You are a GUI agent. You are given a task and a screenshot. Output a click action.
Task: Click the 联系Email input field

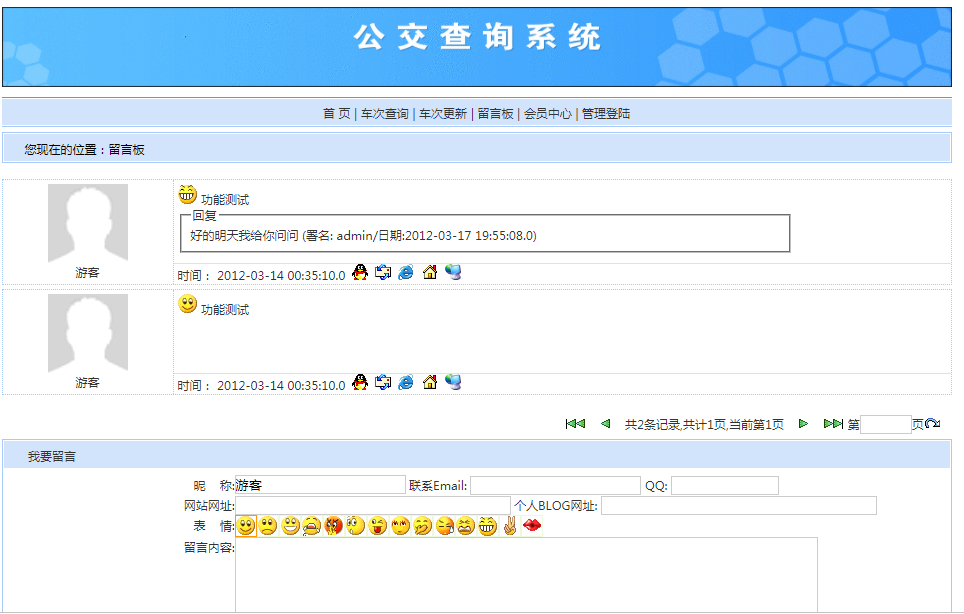coord(555,486)
